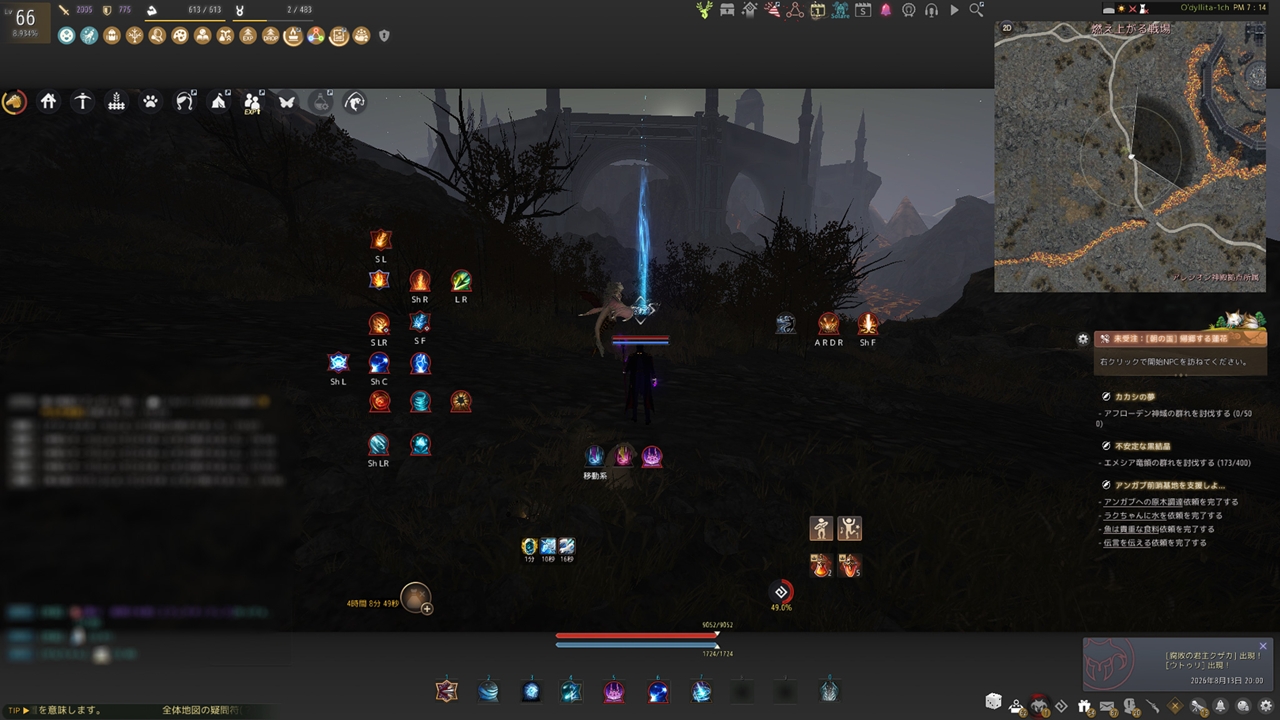Screen dimensions: 1280x720
Task: Open the house residence icon
Action: tap(48, 101)
